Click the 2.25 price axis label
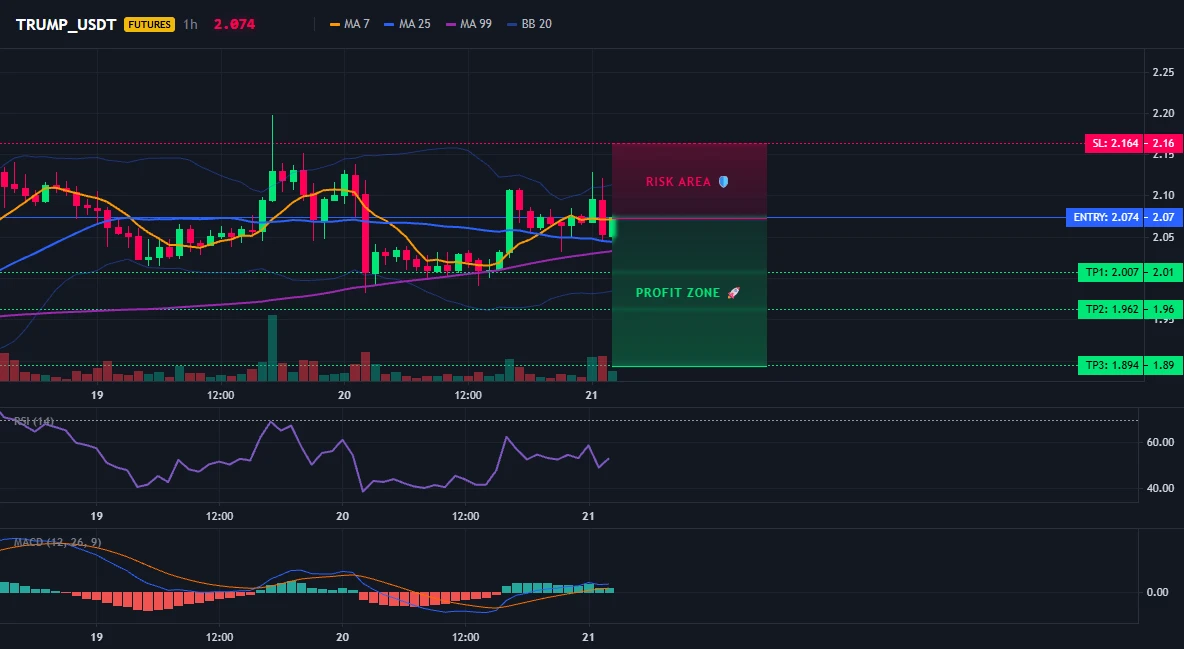This screenshot has height=649, width=1184. [1163, 73]
